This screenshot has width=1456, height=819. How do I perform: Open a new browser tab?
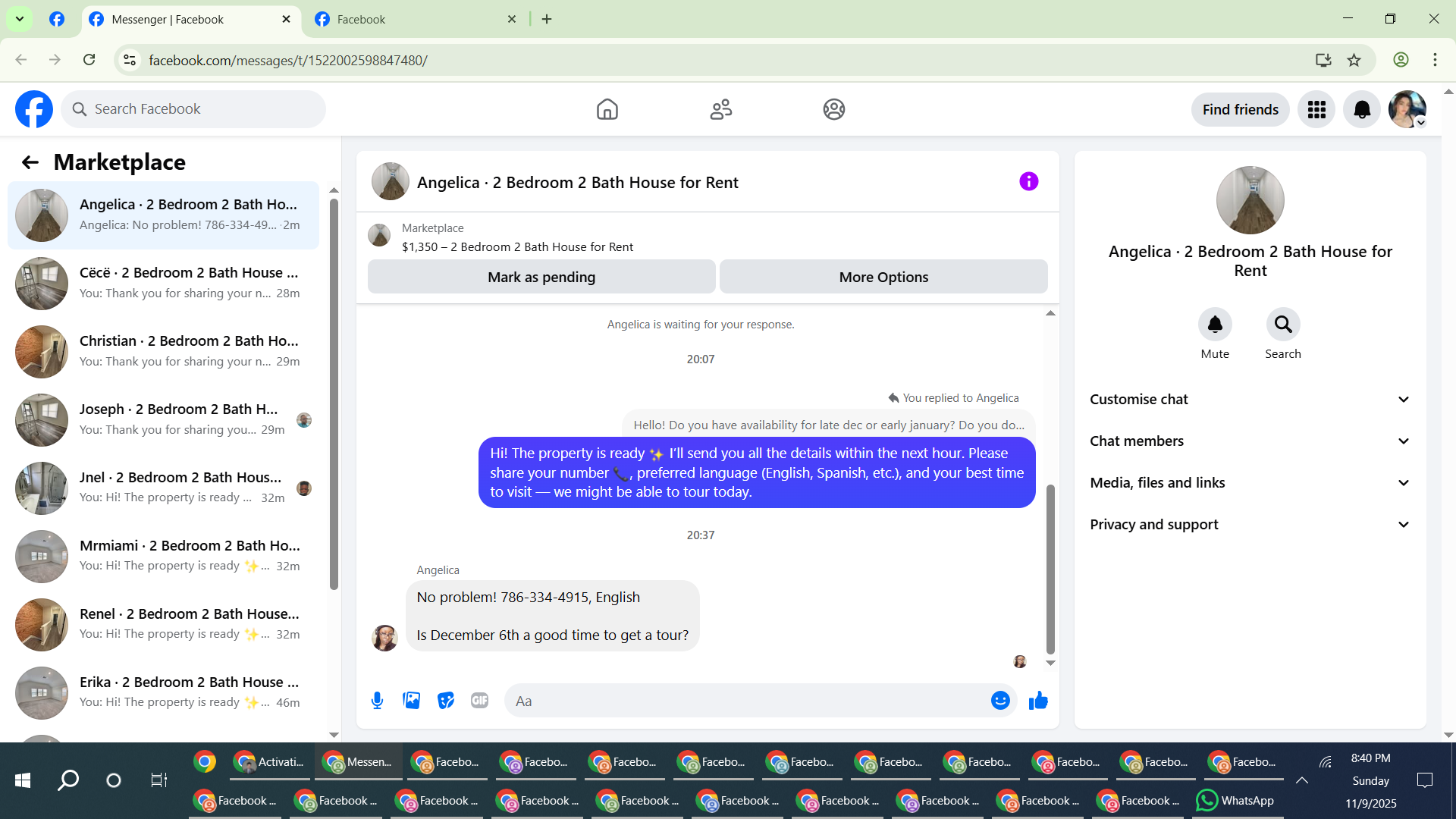click(547, 19)
